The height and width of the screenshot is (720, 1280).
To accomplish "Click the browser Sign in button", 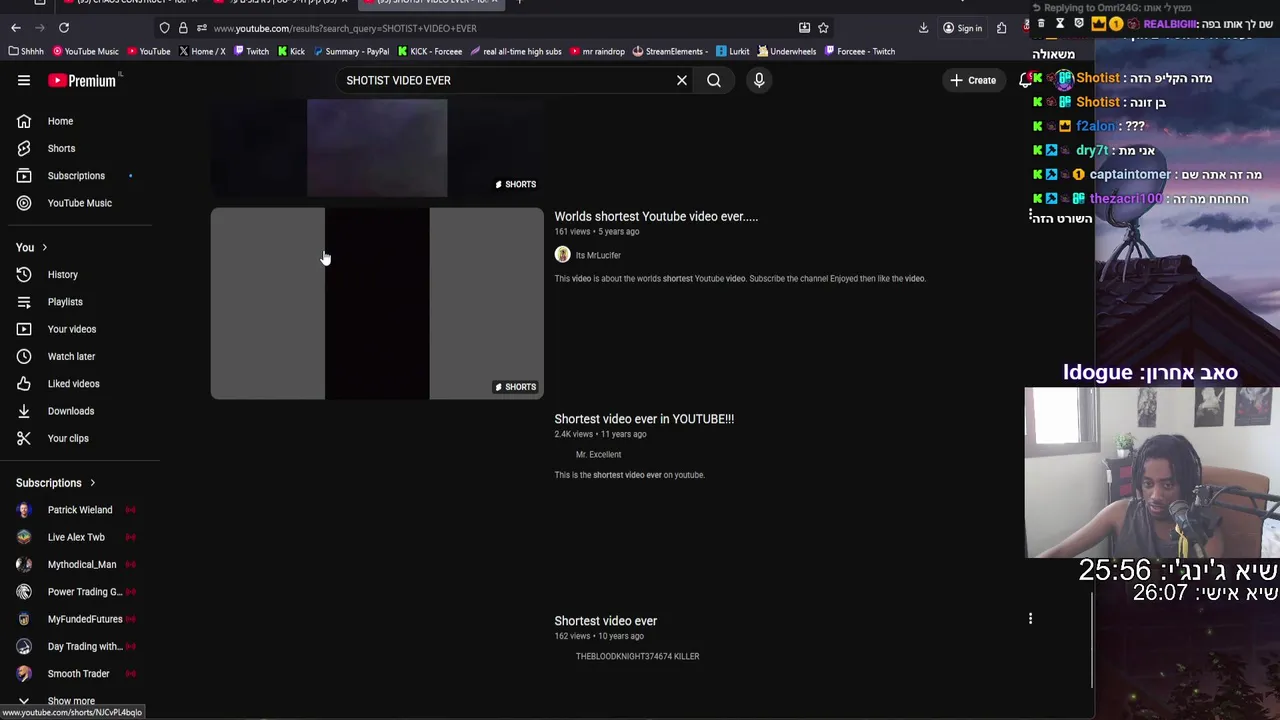I will coord(962,28).
